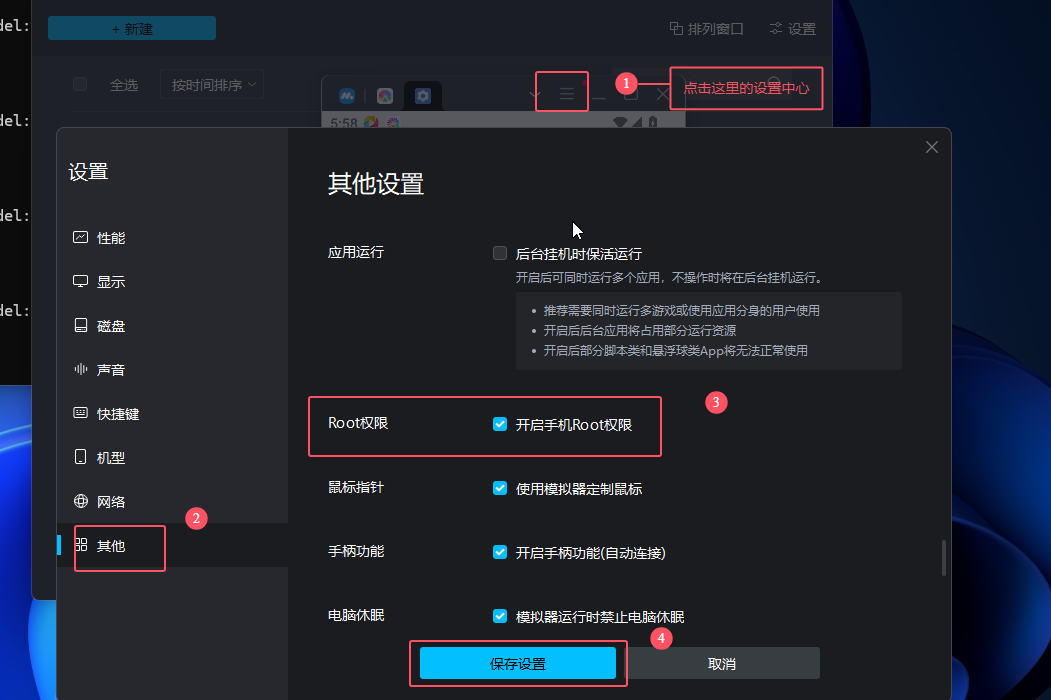Enable 后台挂机时保活运行 checkbox

(x=500, y=253)
